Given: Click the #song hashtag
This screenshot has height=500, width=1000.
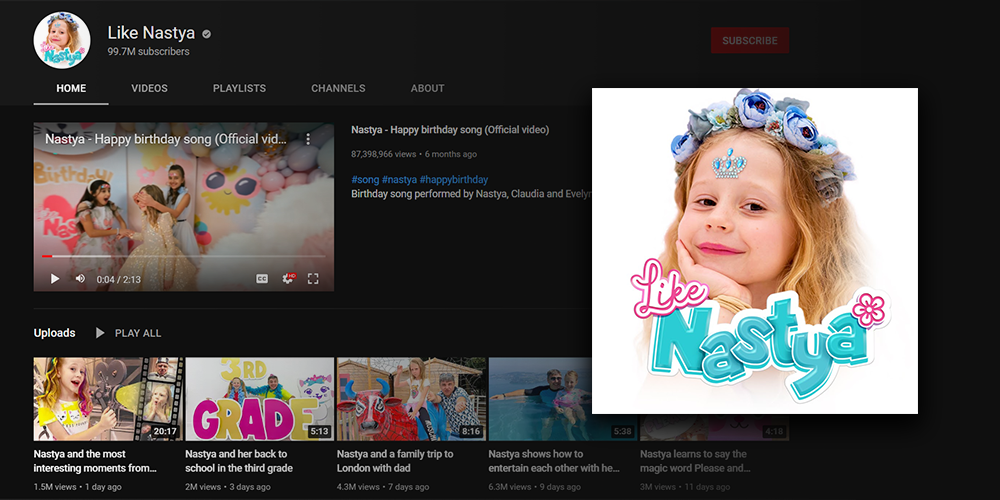Looking at the screenshot, I should tap(365, 180).
